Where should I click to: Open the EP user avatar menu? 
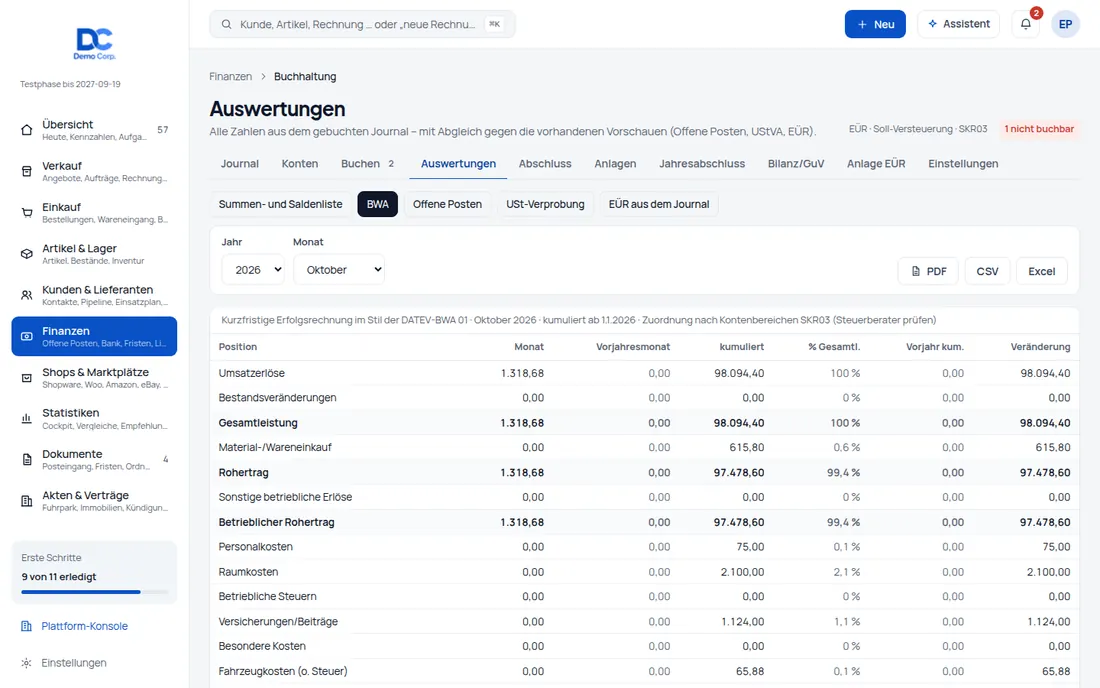1065,24
